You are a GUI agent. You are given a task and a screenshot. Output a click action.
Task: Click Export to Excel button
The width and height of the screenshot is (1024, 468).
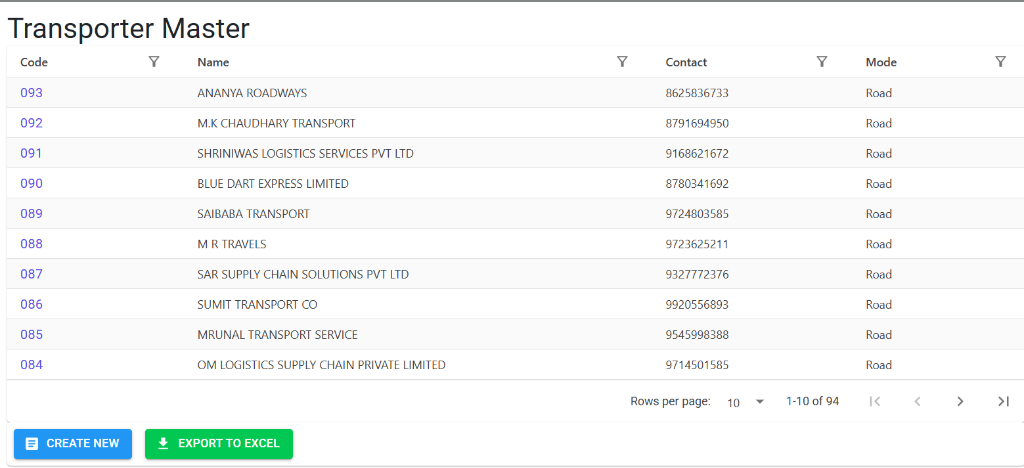(x=219, y=444)
